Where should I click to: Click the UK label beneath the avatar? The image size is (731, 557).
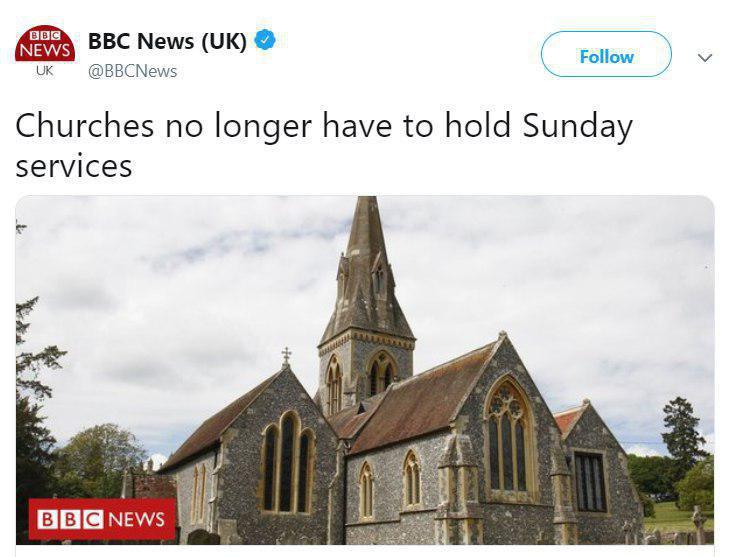[45, 71]
